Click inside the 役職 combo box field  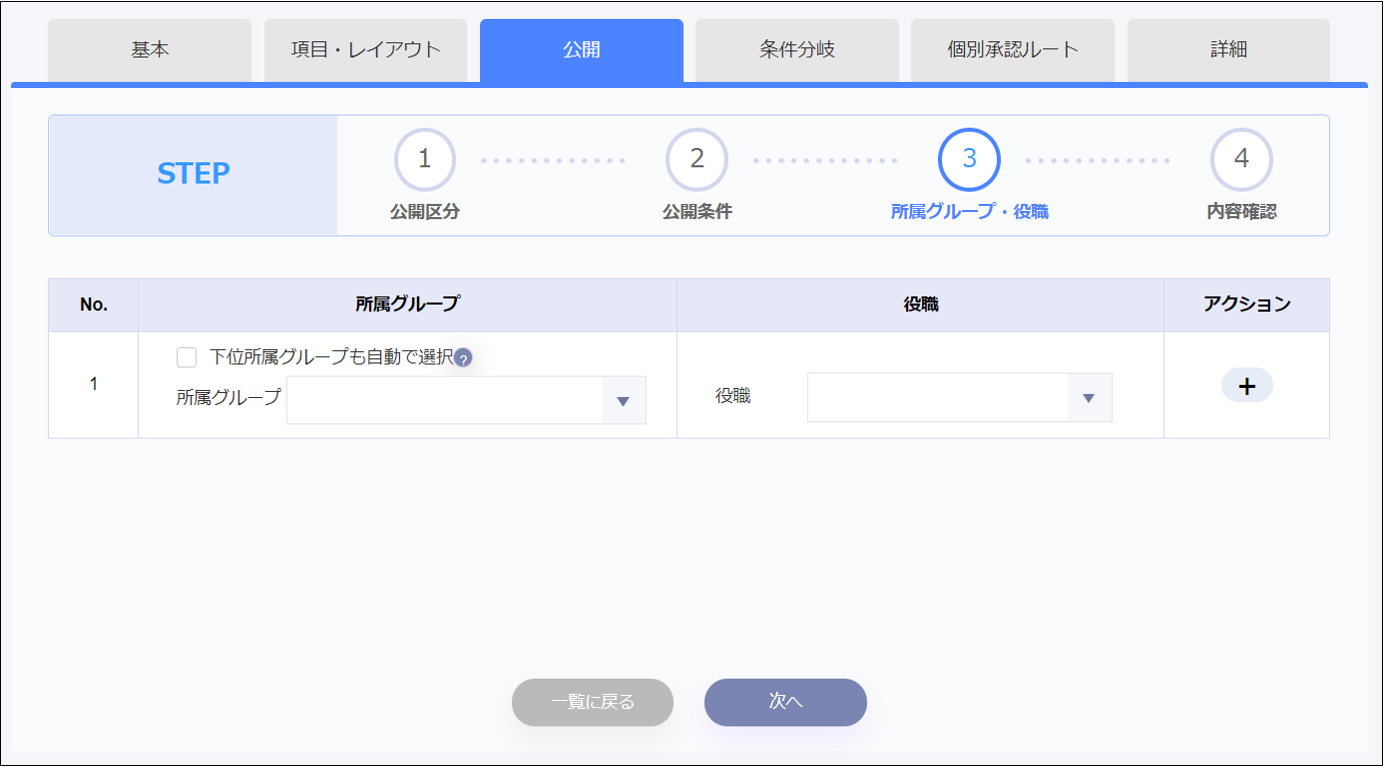click(x=937, y=398)
